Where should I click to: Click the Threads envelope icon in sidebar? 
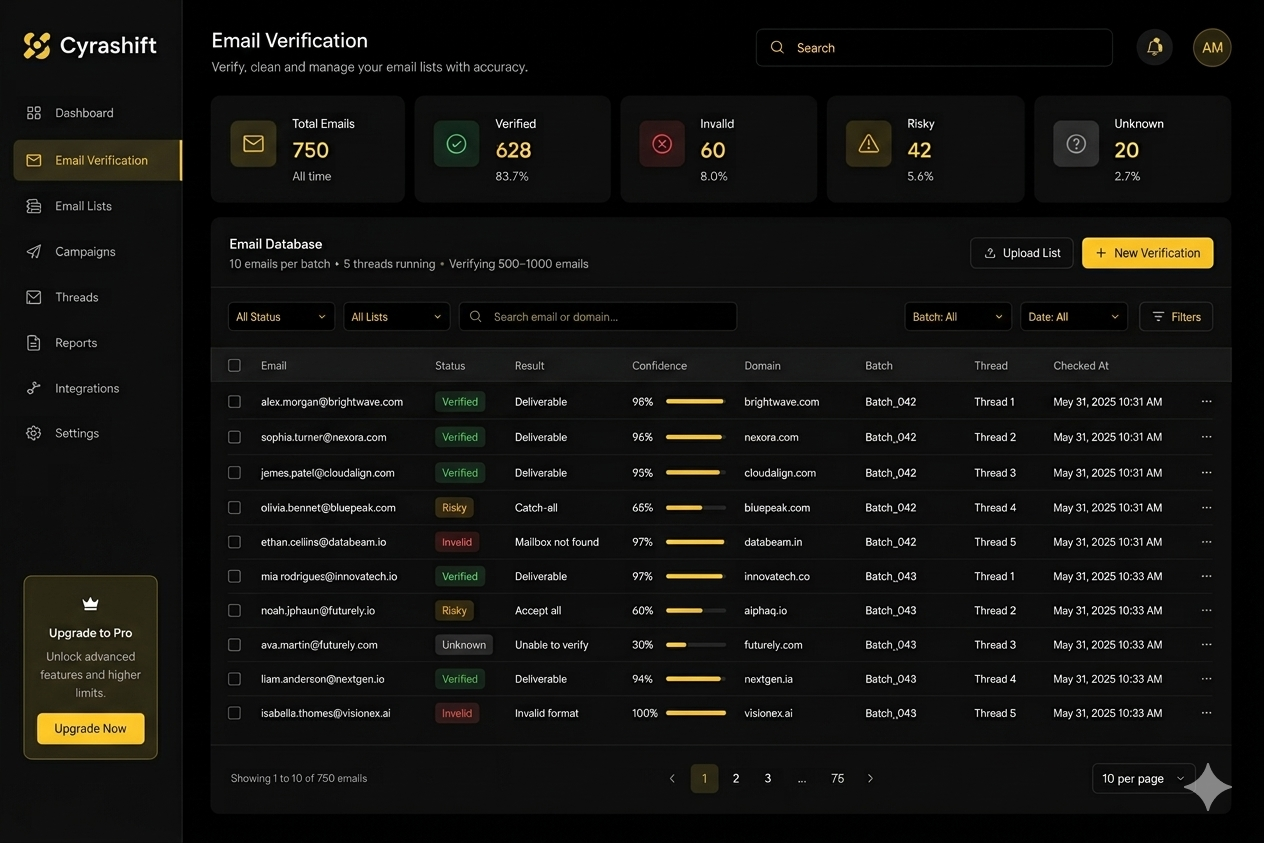[34, 297]
